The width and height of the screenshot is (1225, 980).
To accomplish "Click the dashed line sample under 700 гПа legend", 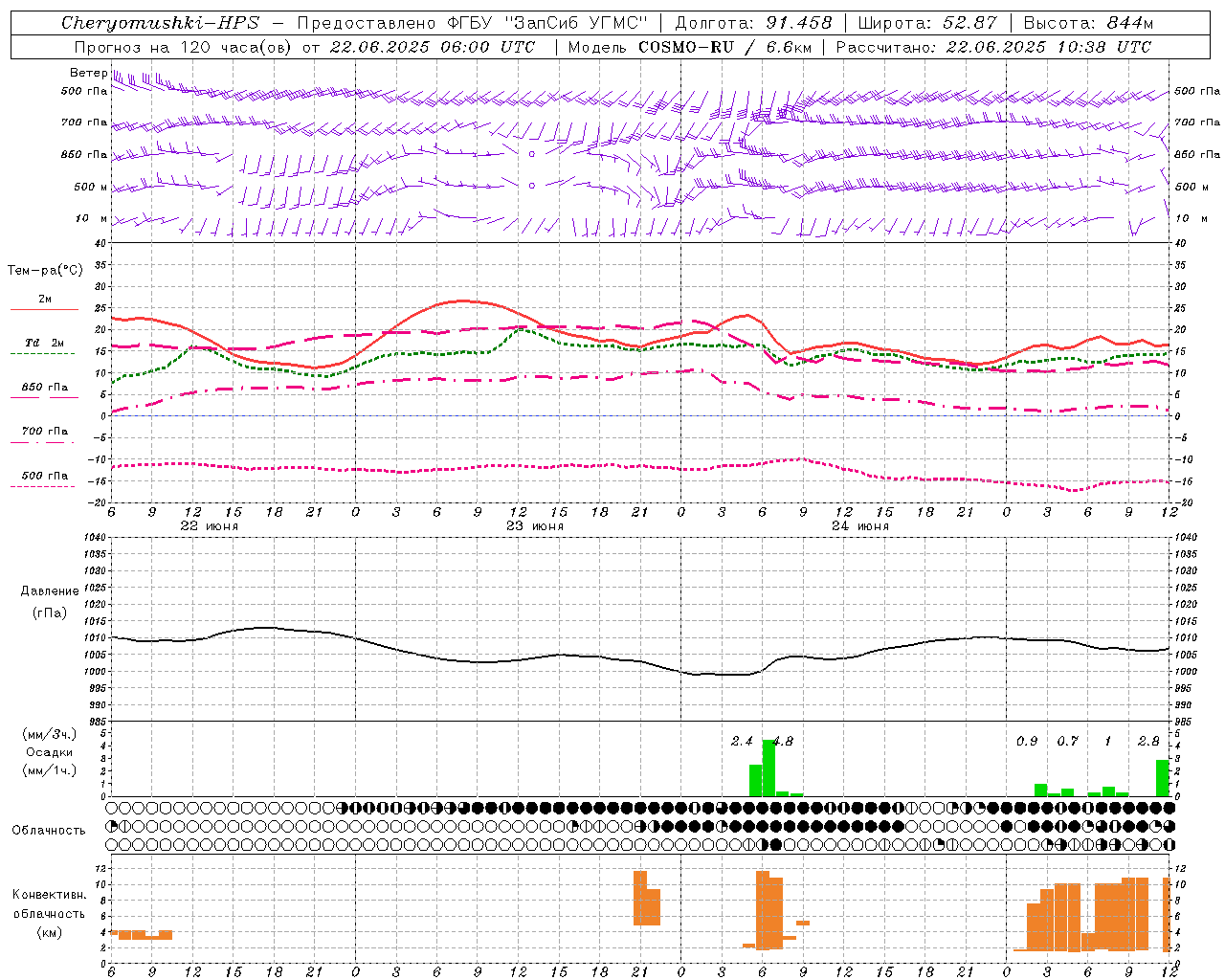I will pos(42,442).
